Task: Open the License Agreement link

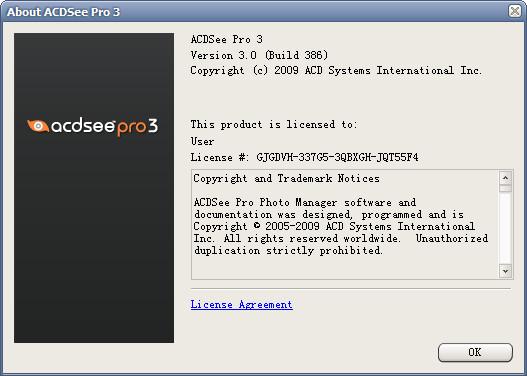Action: click(241, 304)
